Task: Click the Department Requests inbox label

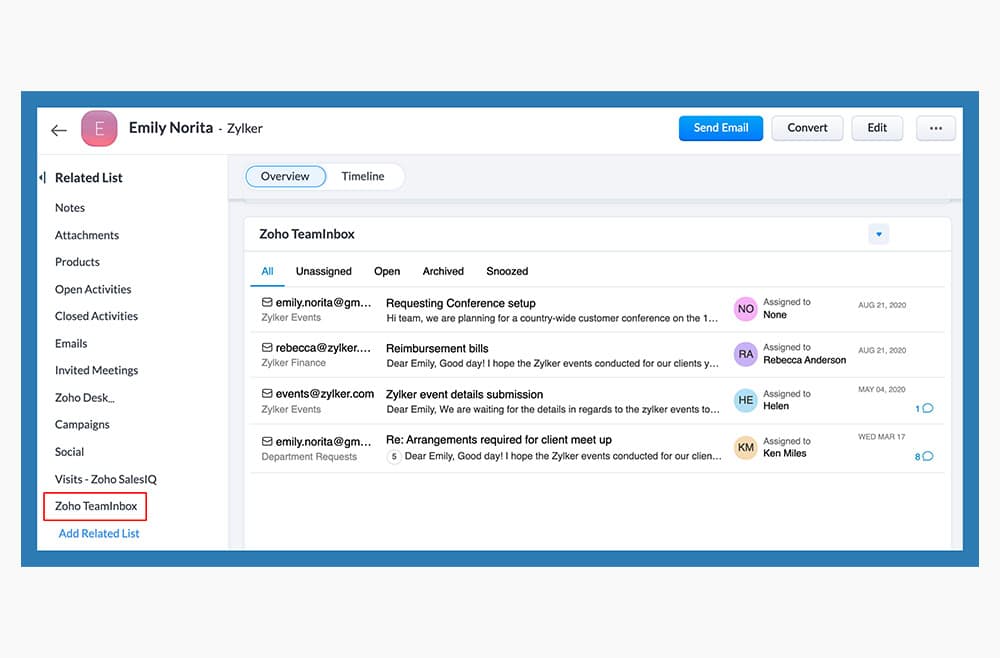Action: (309, 457)
